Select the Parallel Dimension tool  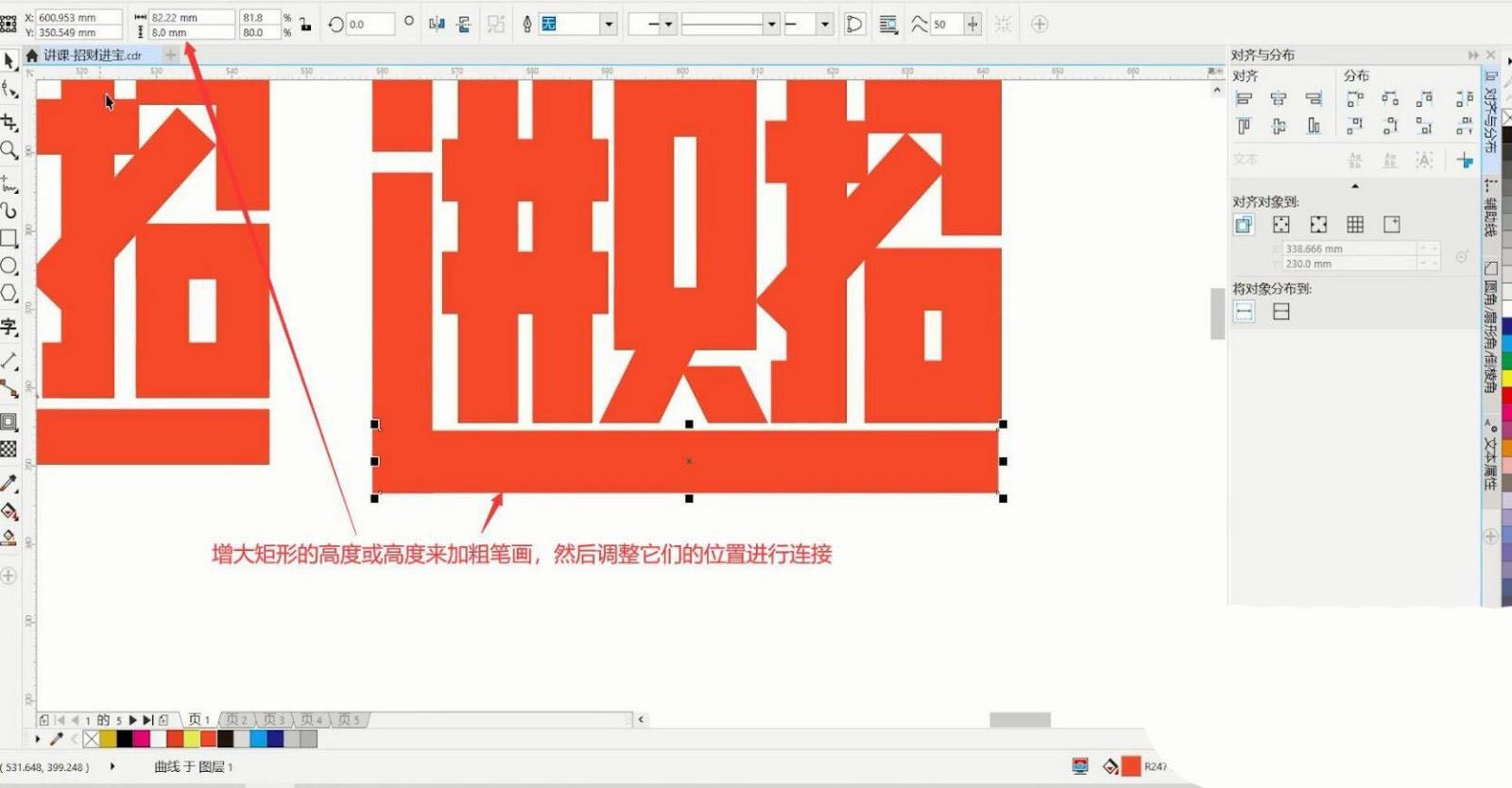point(9,360)
